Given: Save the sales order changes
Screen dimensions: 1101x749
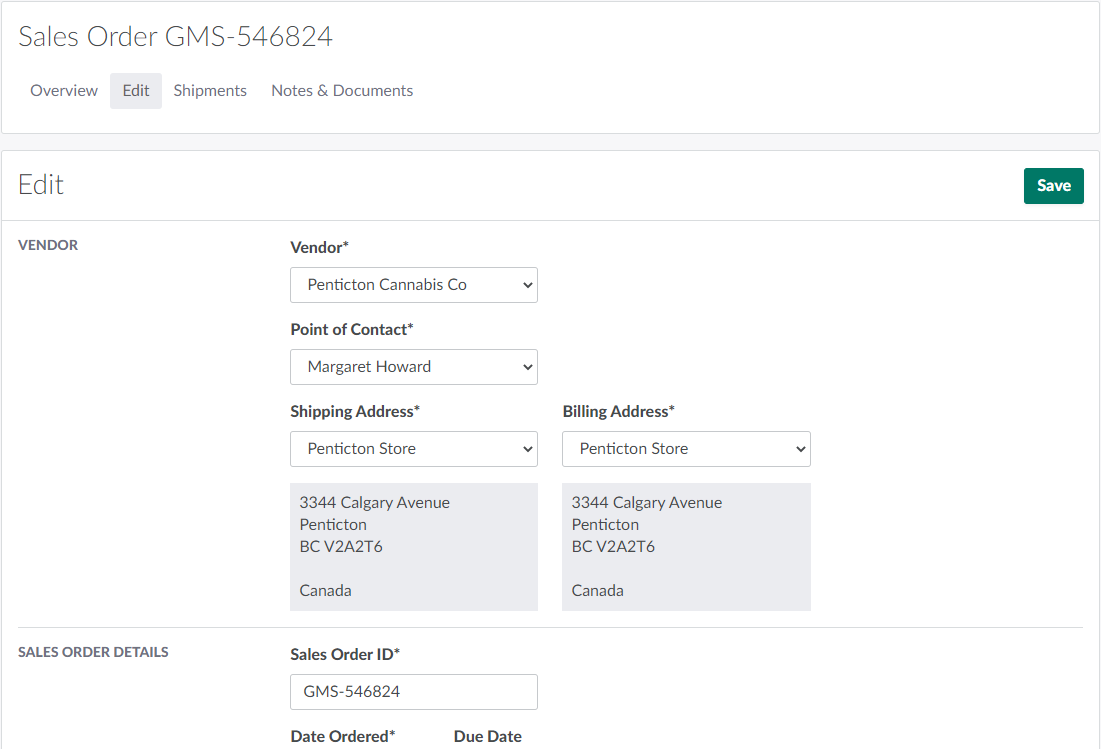Looking at the screenshot, I should coord(1053,186).
